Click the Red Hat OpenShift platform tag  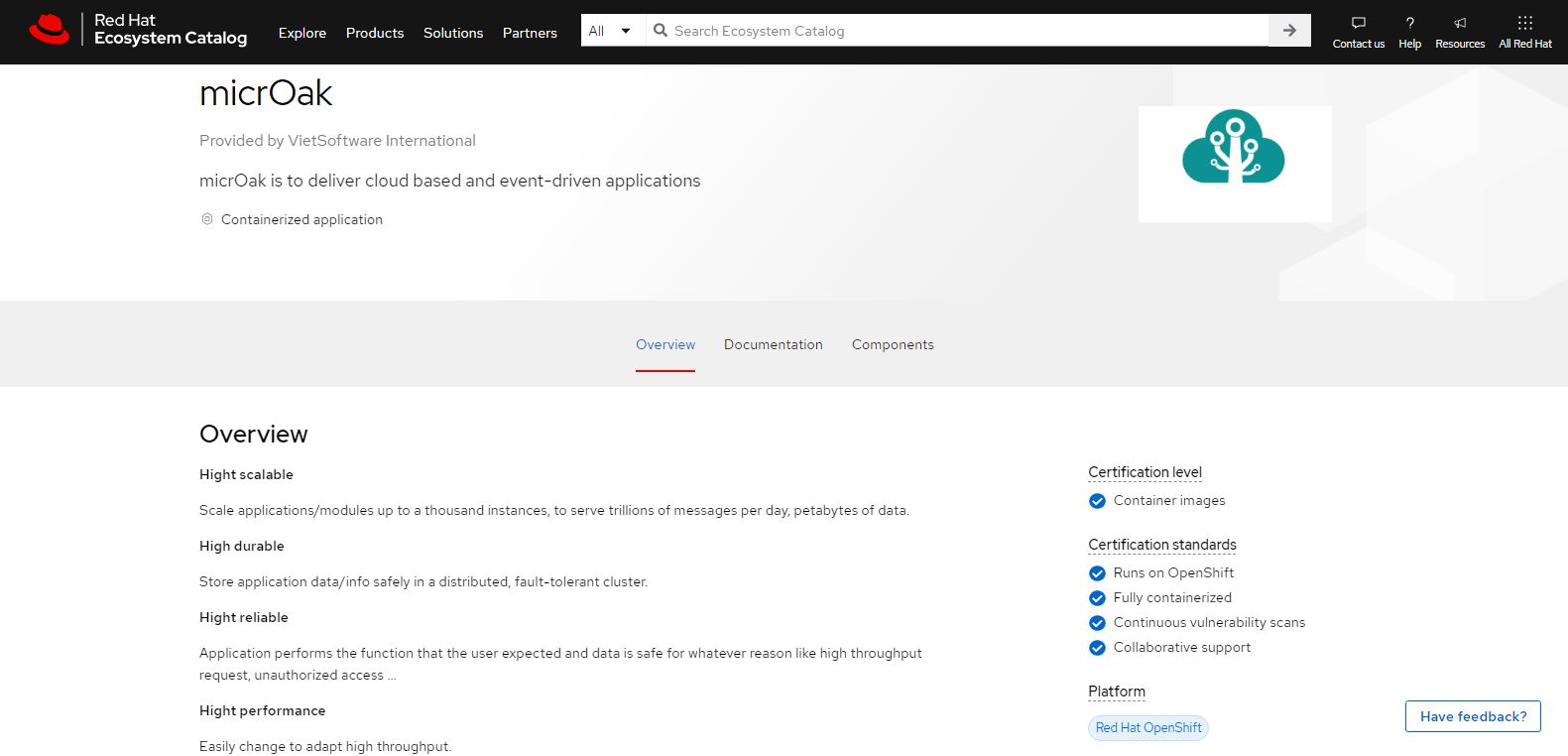(1148, 728)
